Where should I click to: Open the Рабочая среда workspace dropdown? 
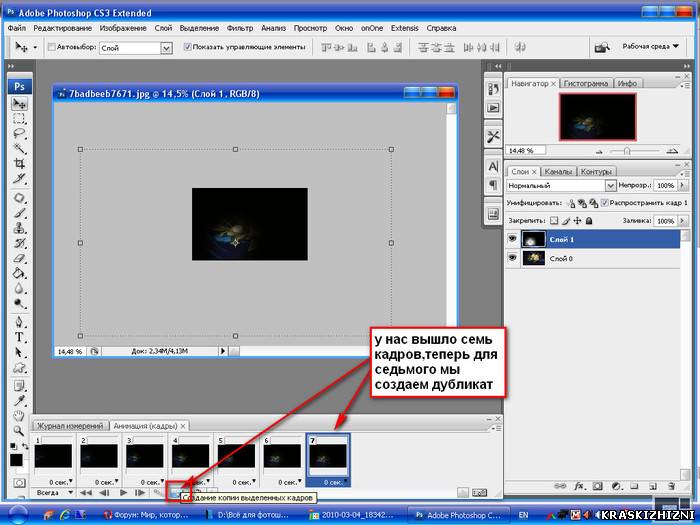pyautogui.click(x=650, y=46)
